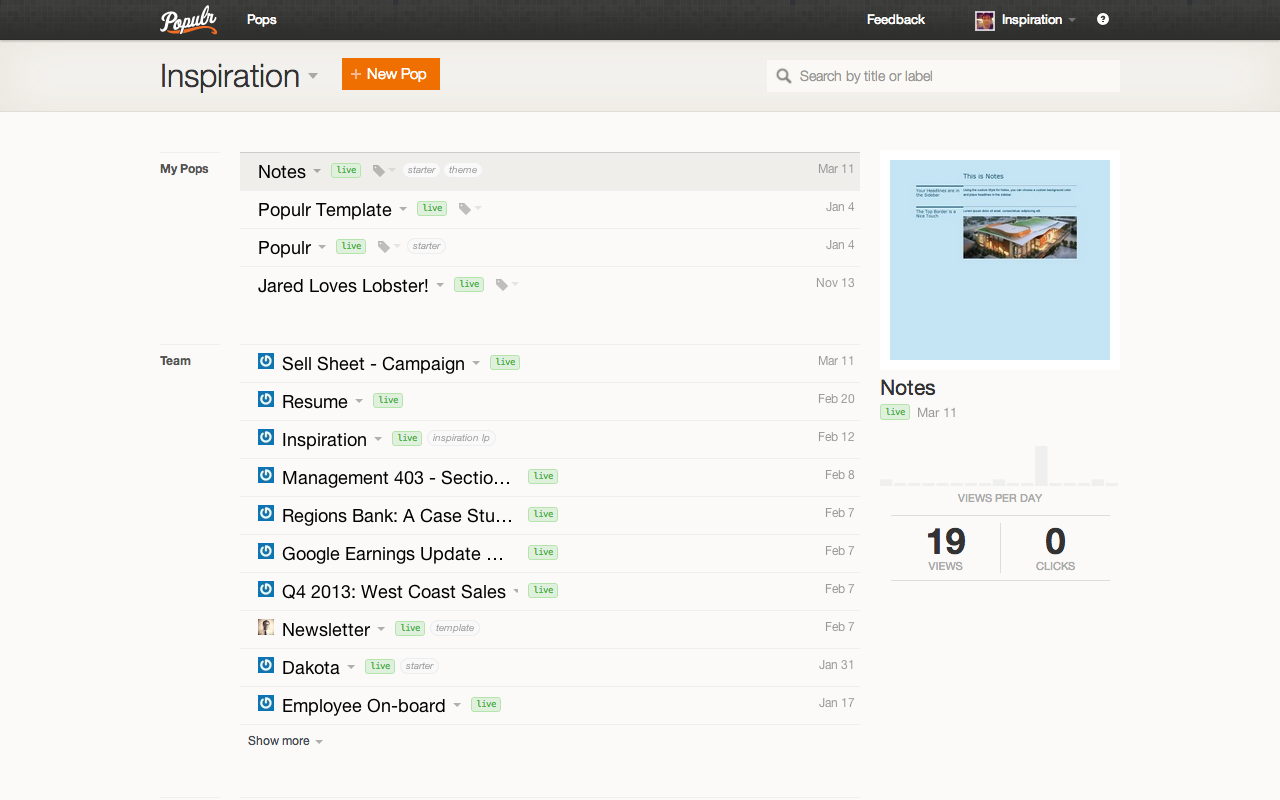Open the dropdown arrow next to Resume
The width and height of the screenshot is (1280, 800).
coord(359,402)
